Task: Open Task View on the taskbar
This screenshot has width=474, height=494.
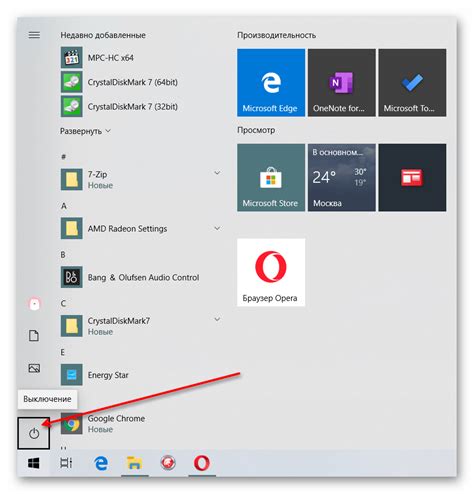Action: (x=66, y=463)
